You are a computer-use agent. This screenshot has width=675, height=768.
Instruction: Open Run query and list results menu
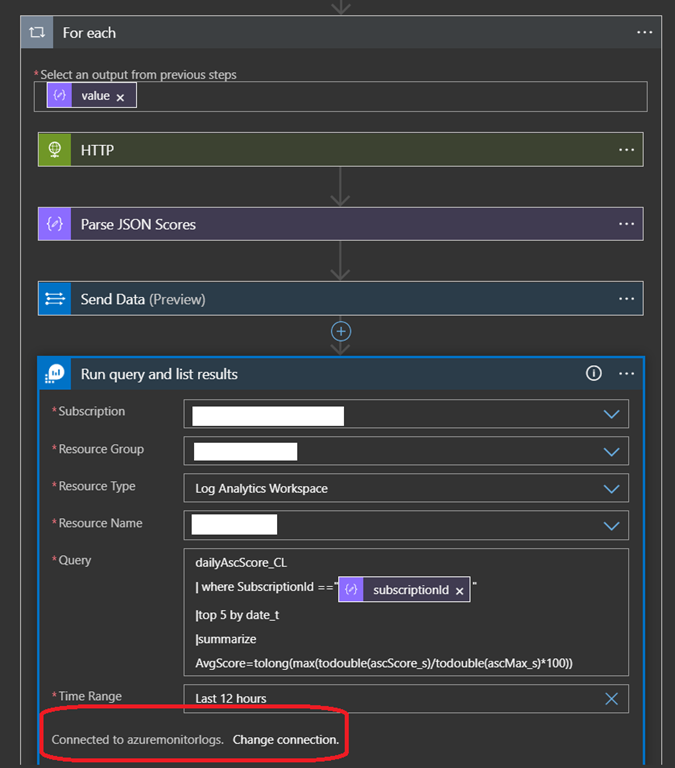(x=627, y=373)
